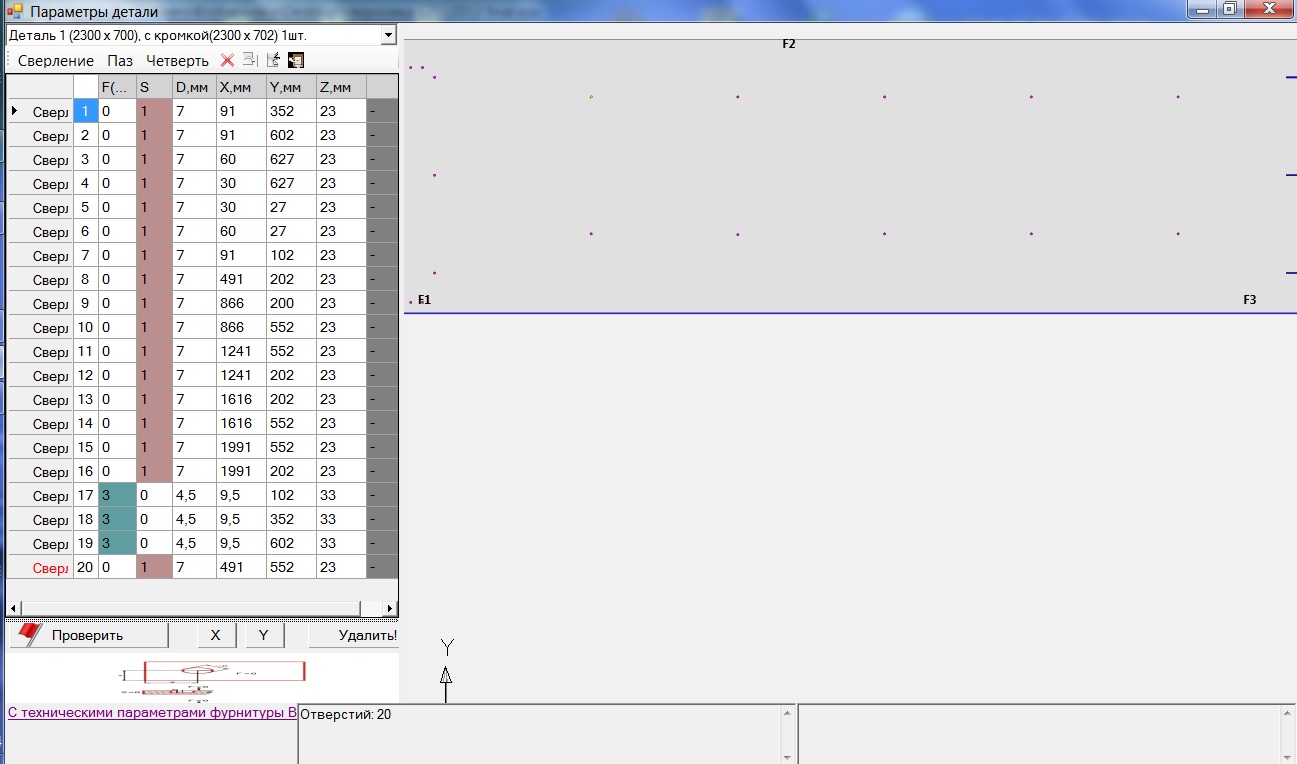This screenshot has width=1297, height=764.
Task: Click the document import icon in toolbar
Action: (x=273, y=60)
